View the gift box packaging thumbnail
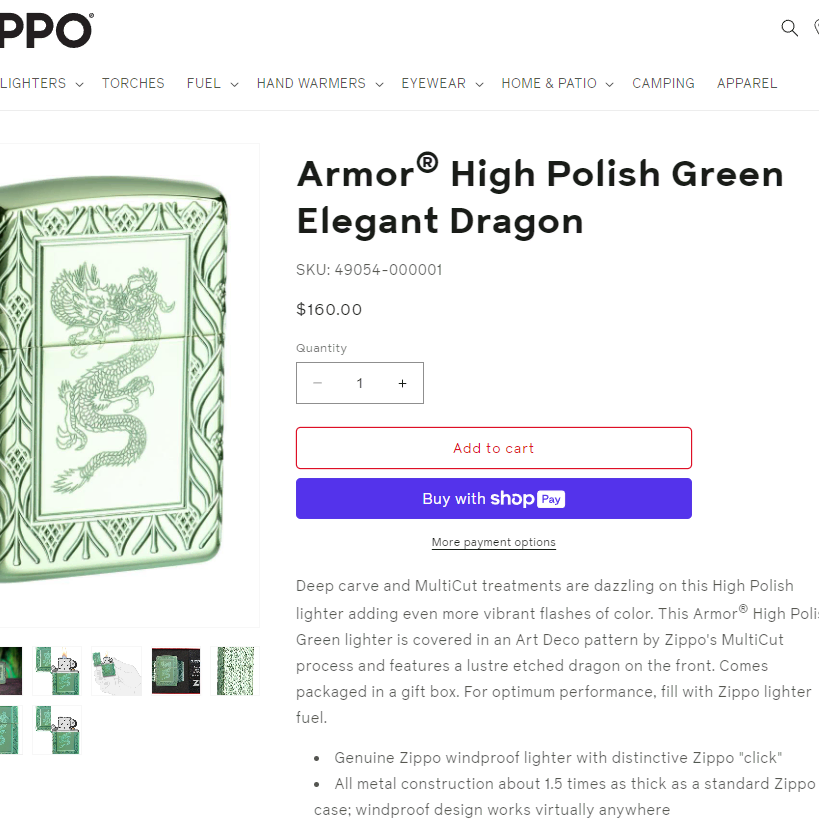Image resolution: width=819 pixels, height=819 pixels. (176, 671)
